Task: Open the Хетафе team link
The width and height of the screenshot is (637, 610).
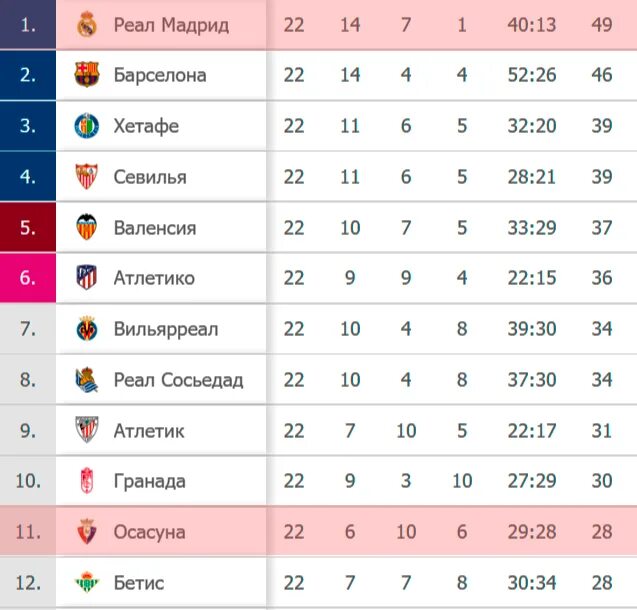Action: [x=146, y=126]
